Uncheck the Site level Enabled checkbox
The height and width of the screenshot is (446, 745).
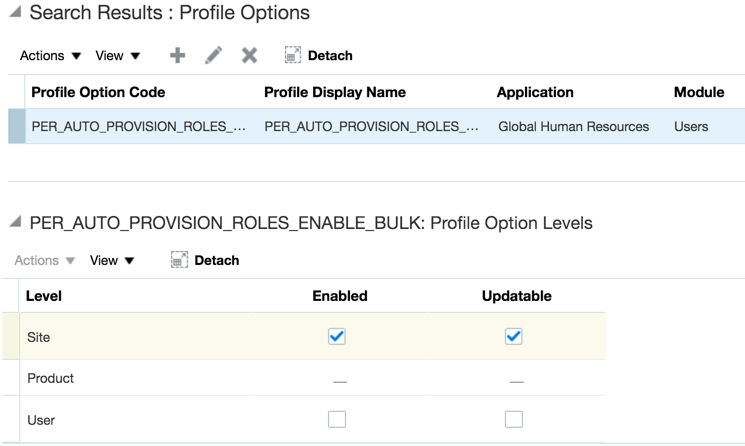point(337,337)
